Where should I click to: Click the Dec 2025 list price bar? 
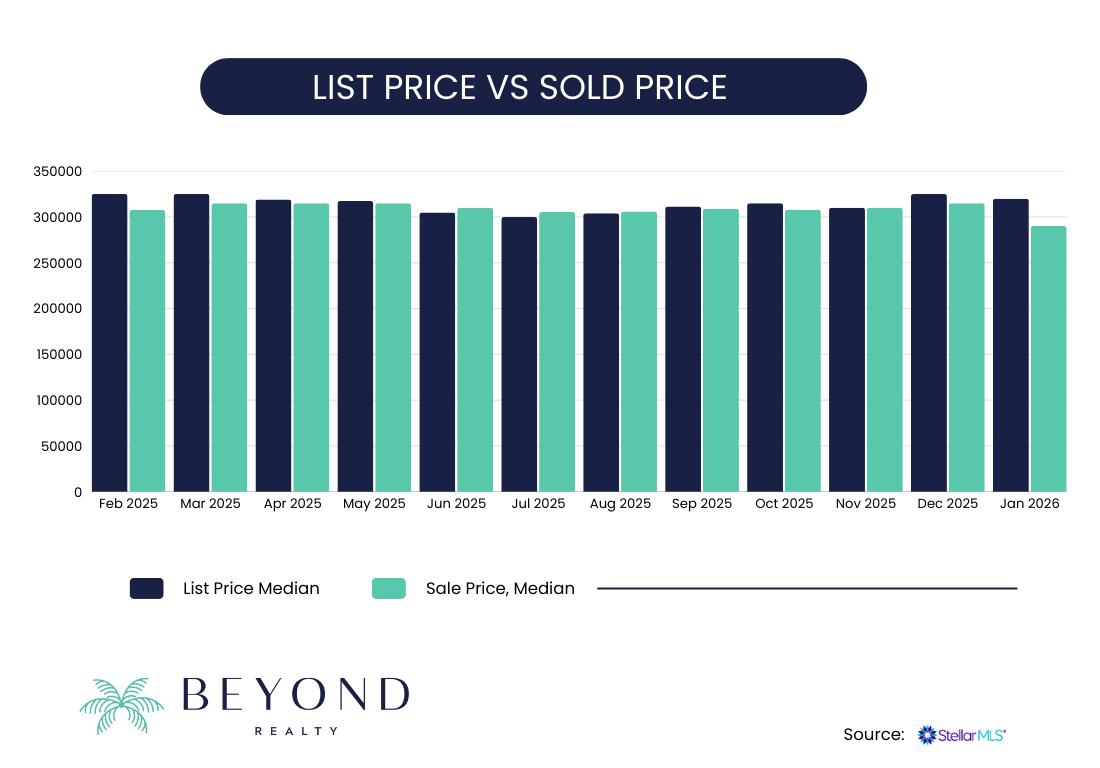(x=929, y=343)
